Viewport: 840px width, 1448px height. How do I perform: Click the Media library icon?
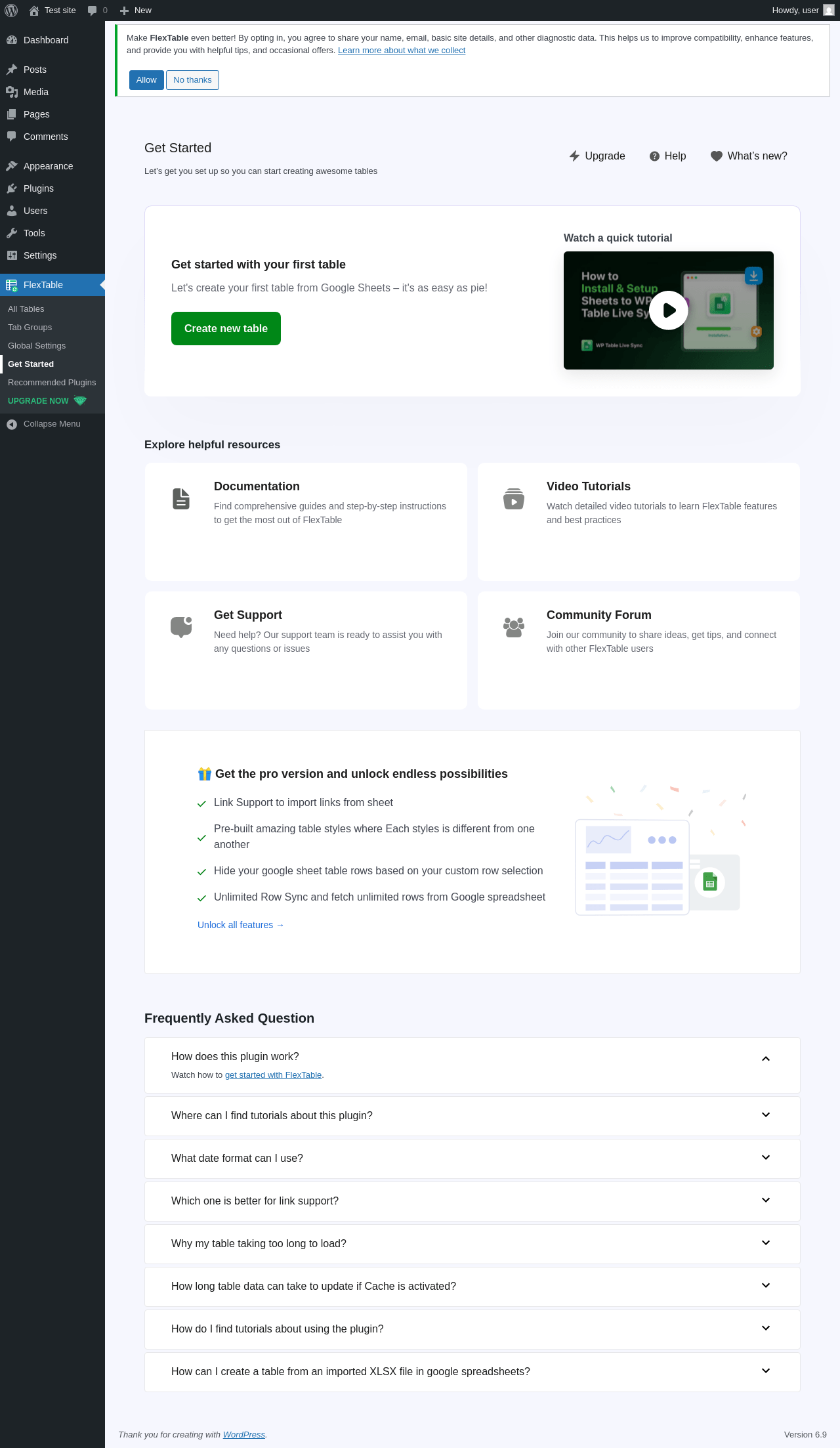pos(12,92)
